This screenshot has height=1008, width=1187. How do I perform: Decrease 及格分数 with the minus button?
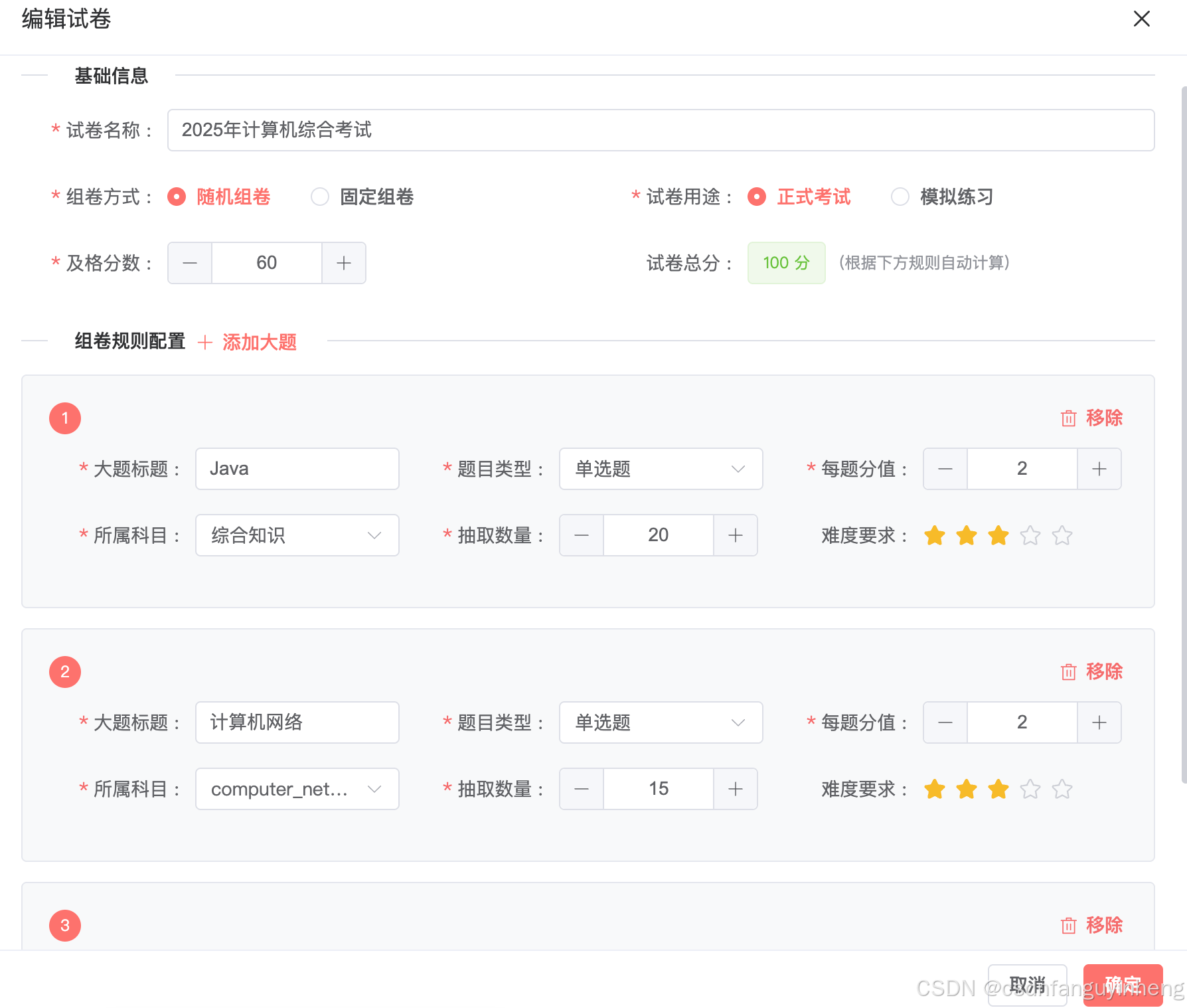coord(190,263)
